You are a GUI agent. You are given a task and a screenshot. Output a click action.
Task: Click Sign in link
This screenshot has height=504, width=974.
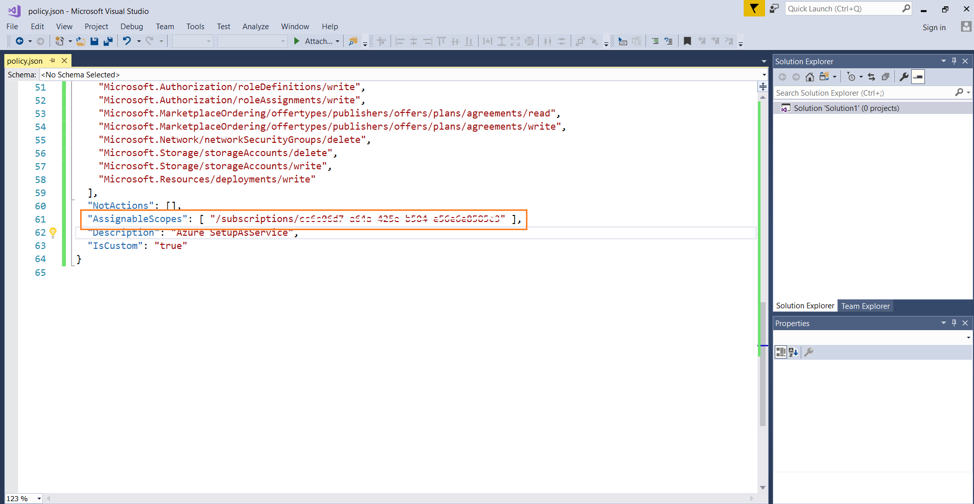coord(933,28)
